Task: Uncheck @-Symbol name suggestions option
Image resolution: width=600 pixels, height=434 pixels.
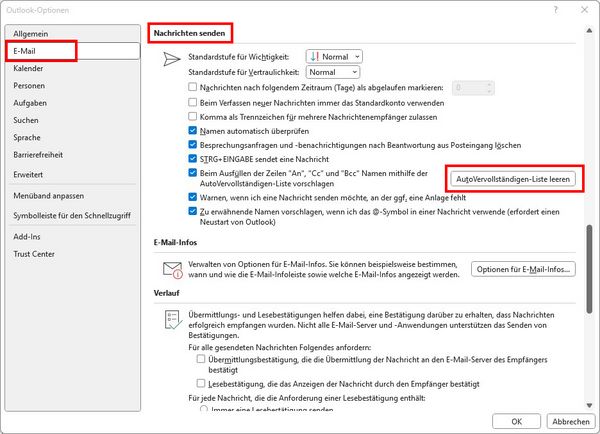Action: 192,211
